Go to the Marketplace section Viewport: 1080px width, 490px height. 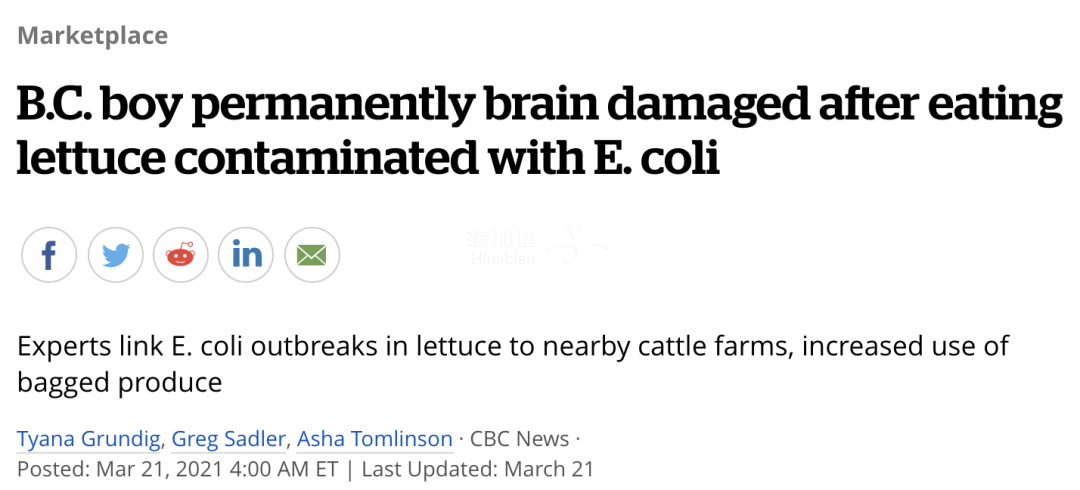(x=92, y=36)
